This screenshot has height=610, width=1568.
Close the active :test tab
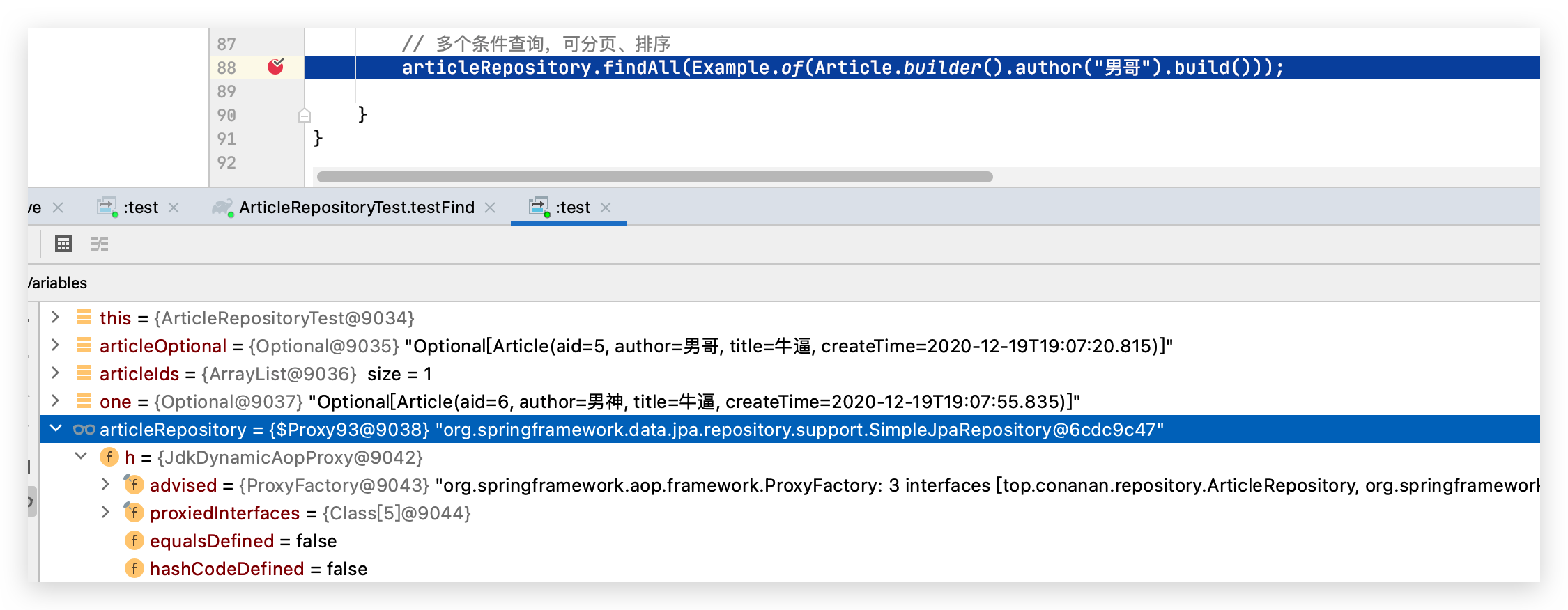606,208
